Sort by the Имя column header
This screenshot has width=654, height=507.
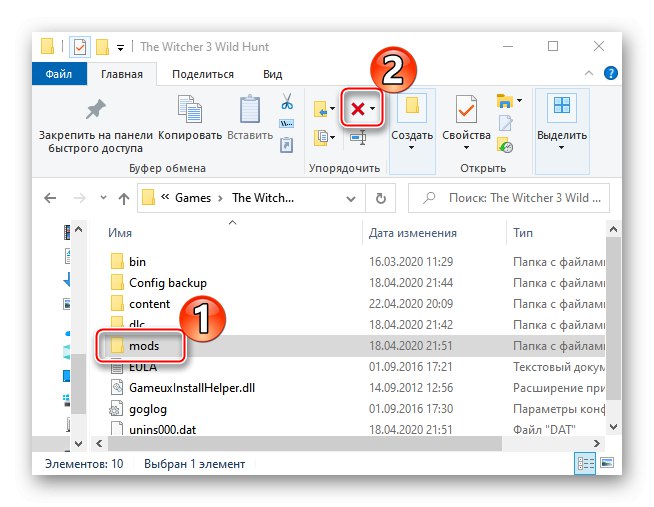coord(120,233)
